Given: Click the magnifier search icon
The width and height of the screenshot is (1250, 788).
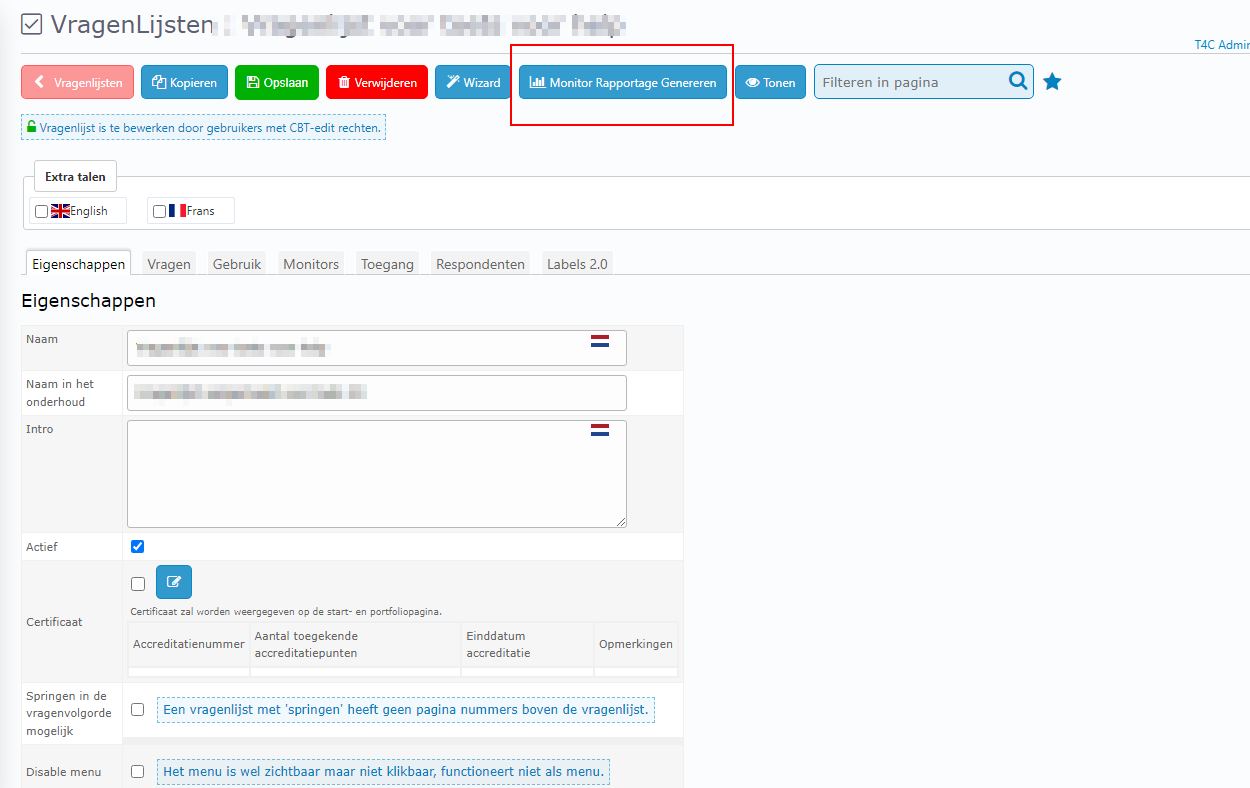Looking at the screenshot, I should pyautogui.click(x=1017, y=82).
